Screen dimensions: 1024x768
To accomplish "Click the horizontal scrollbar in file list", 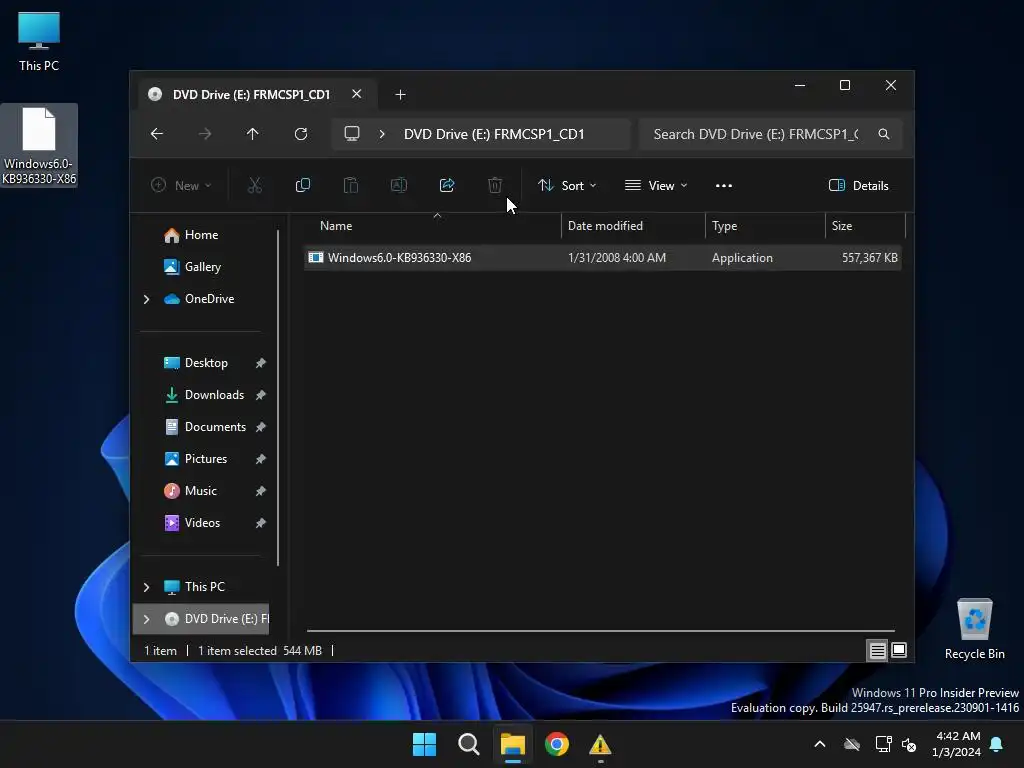I will point(600,631).
